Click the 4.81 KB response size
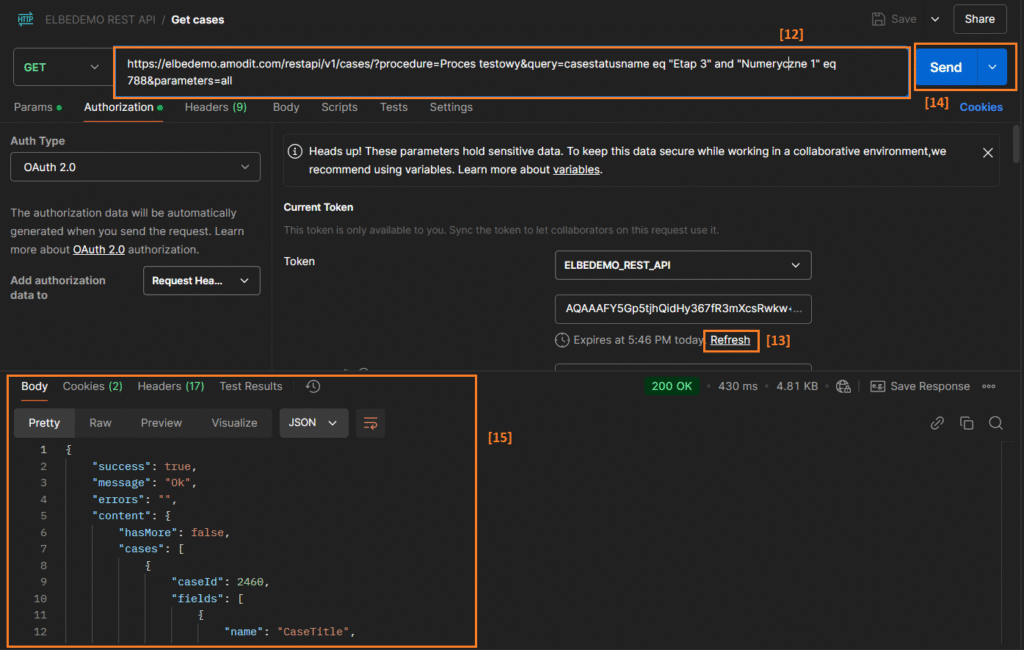The height and width of the screenshot is (650, 1024). click(x=797, y=387)
